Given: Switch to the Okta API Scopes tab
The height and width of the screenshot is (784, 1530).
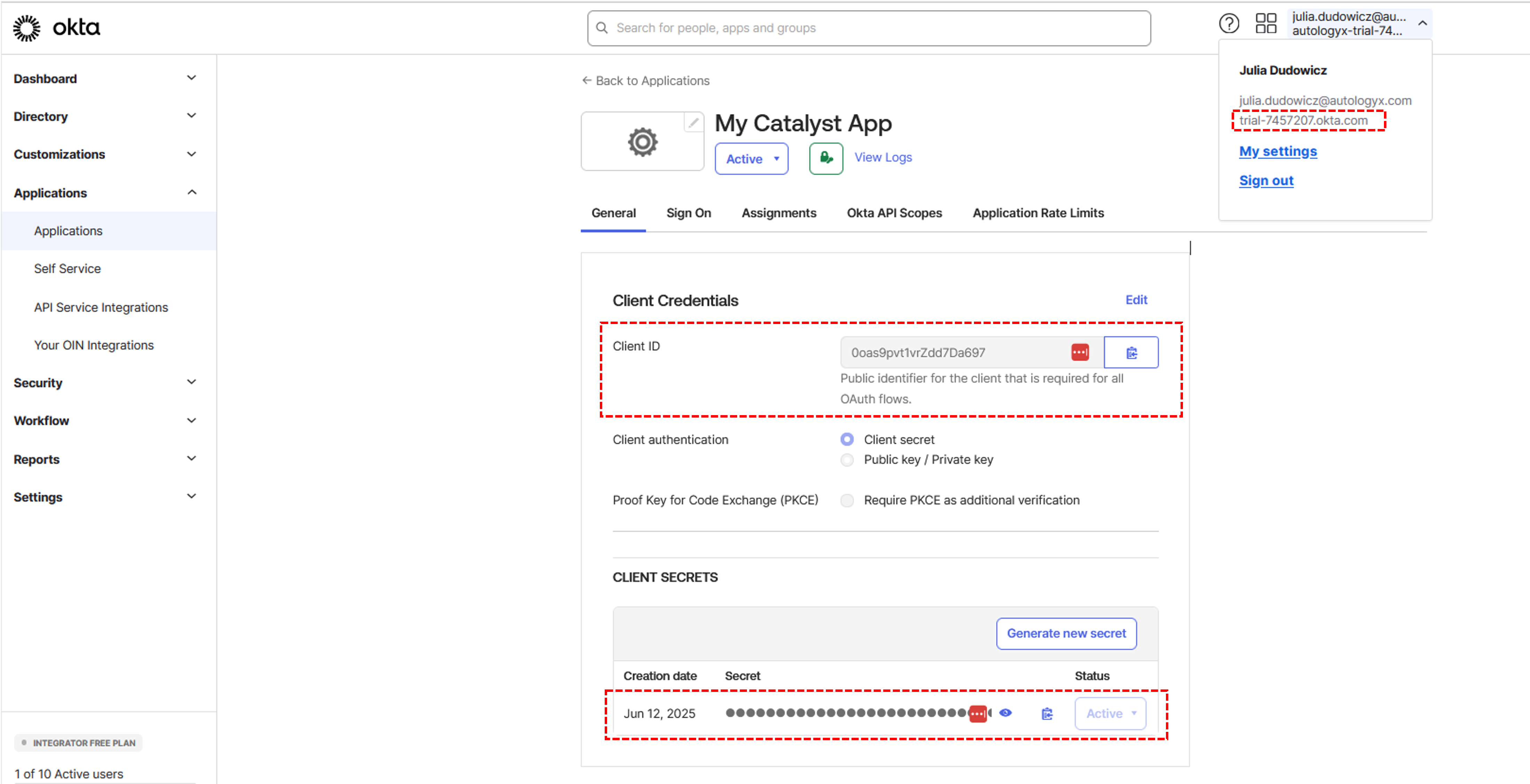Looking at the screenshot, I should pyautogui.click(x=894, y=213).
